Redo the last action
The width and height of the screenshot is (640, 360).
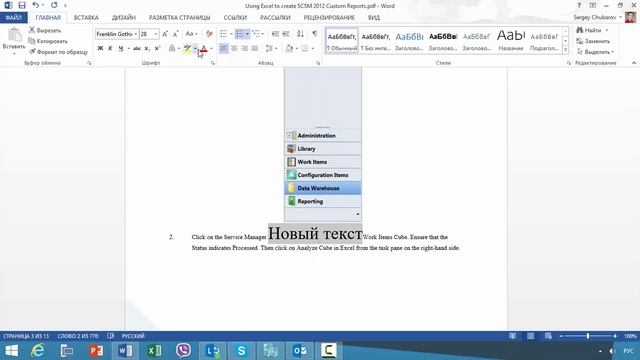[54, 5]
